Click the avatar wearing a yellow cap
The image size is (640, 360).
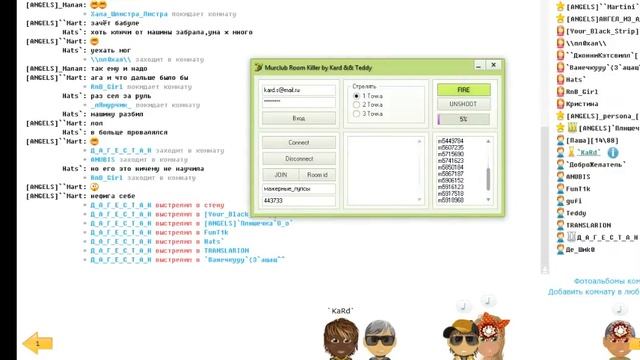[x=461, y=339]
